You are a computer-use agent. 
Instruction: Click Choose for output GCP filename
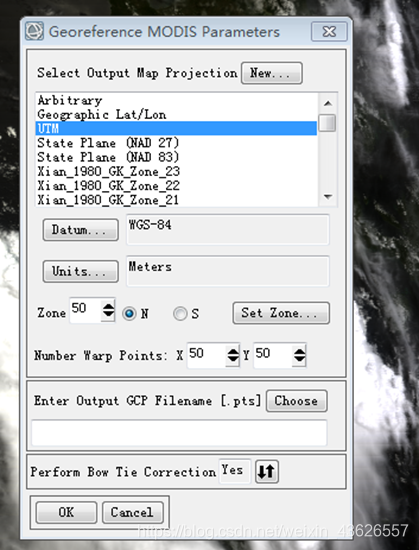pyautogui.click(x=297, y=401)
